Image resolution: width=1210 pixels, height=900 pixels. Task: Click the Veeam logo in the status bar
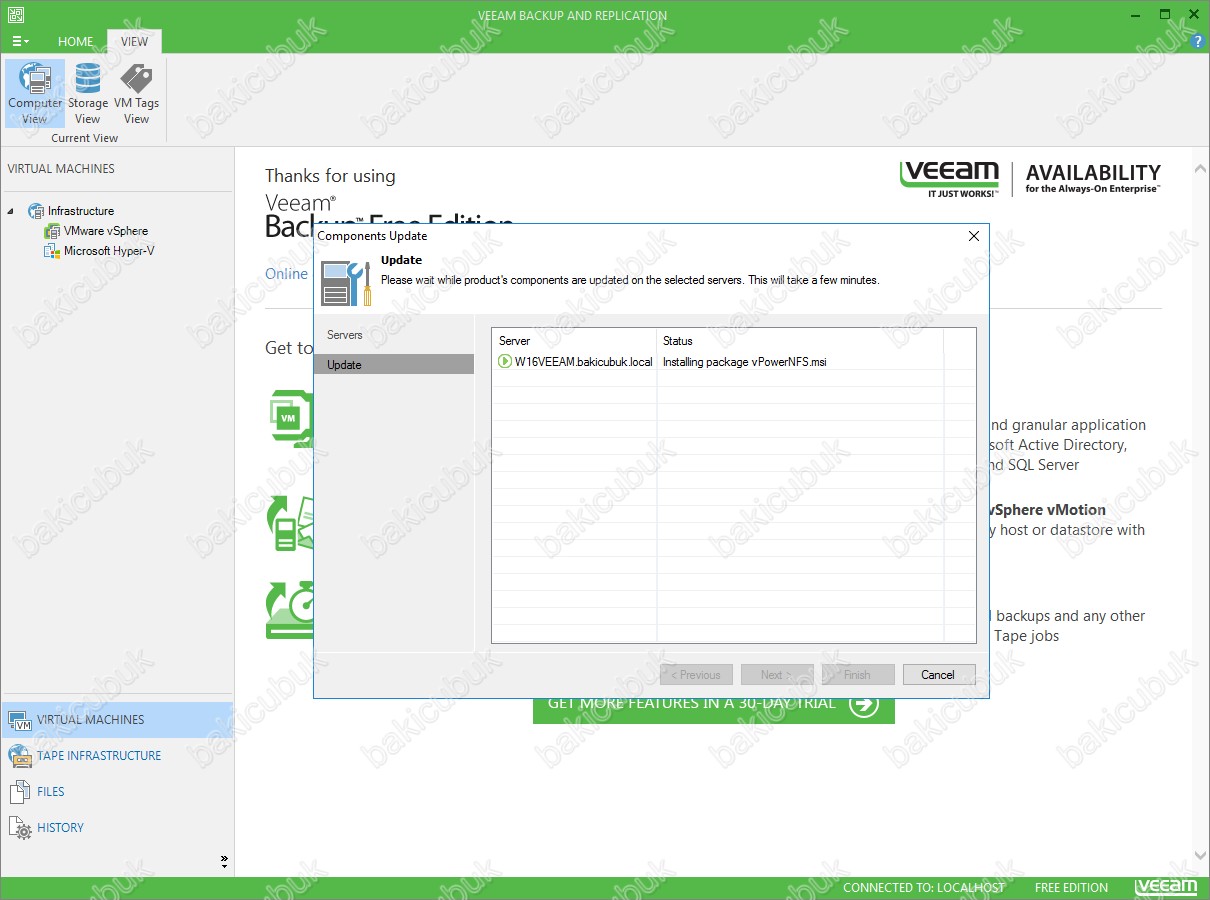[x=1166, y=887]
